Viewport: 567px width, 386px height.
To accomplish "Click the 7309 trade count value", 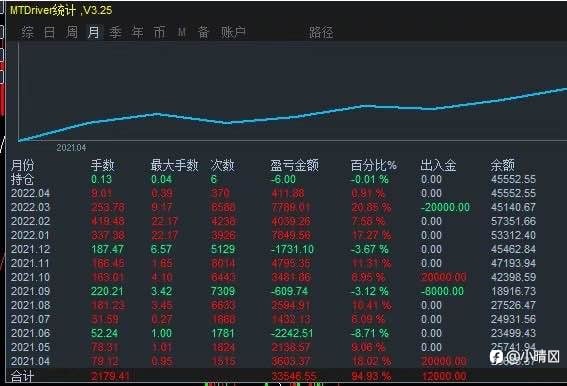I will tap(223, 291).
